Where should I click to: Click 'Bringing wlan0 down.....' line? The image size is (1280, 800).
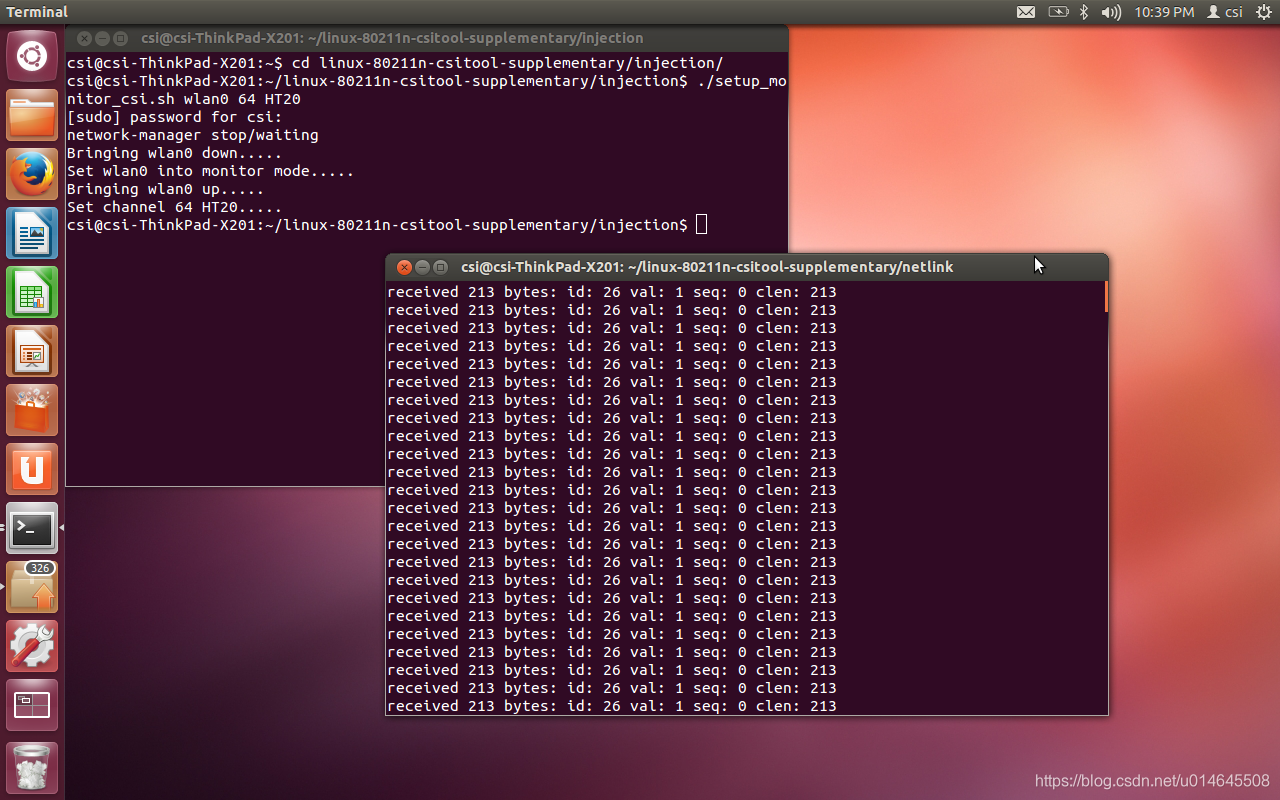[x=174, y=153]
